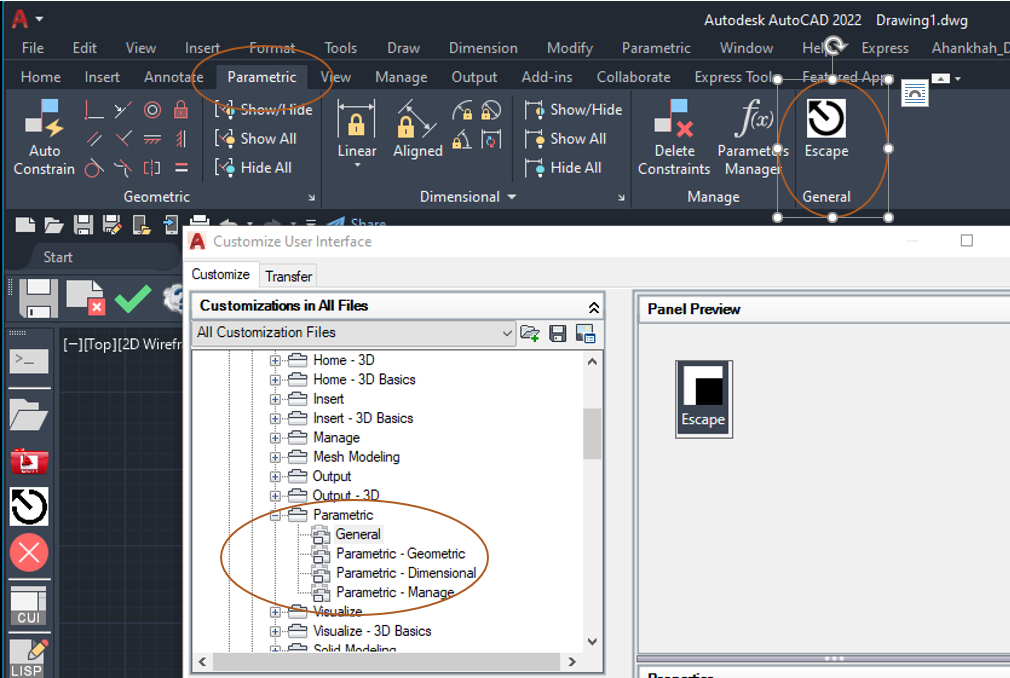Click Show All in the Geometric panel
1010x678 pixels.
click(x=256, y=138)
